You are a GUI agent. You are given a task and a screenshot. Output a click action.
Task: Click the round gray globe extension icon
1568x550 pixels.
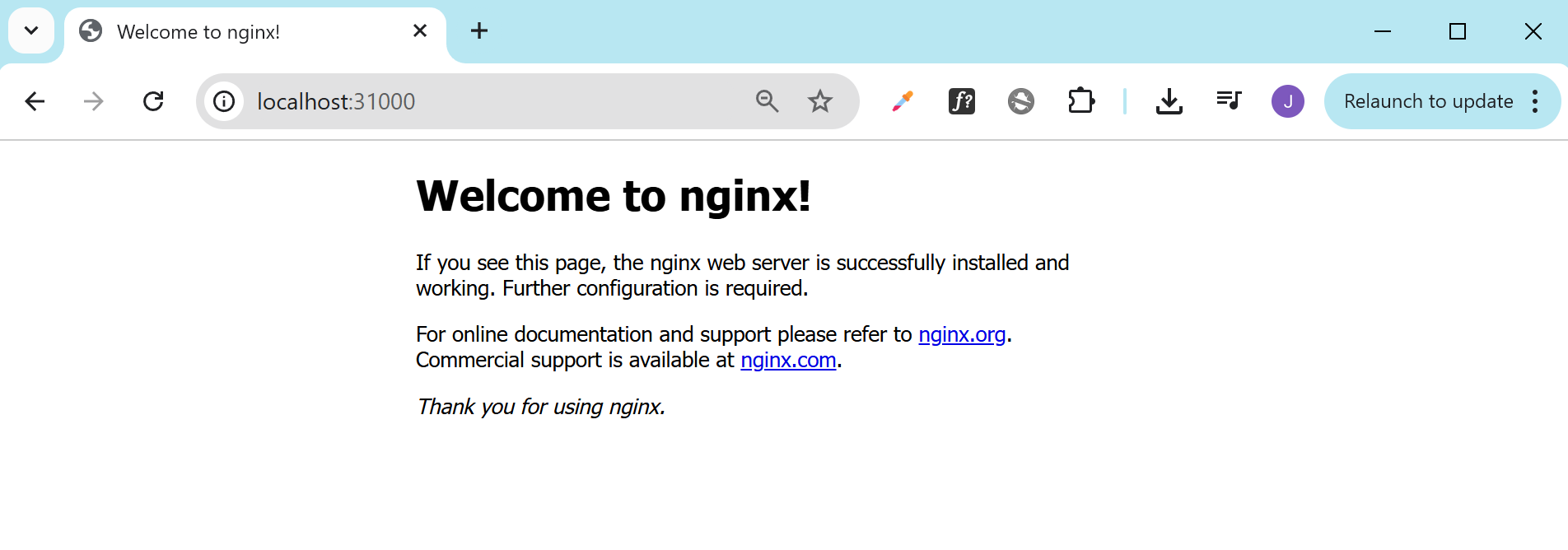[x=1021, y=101]
